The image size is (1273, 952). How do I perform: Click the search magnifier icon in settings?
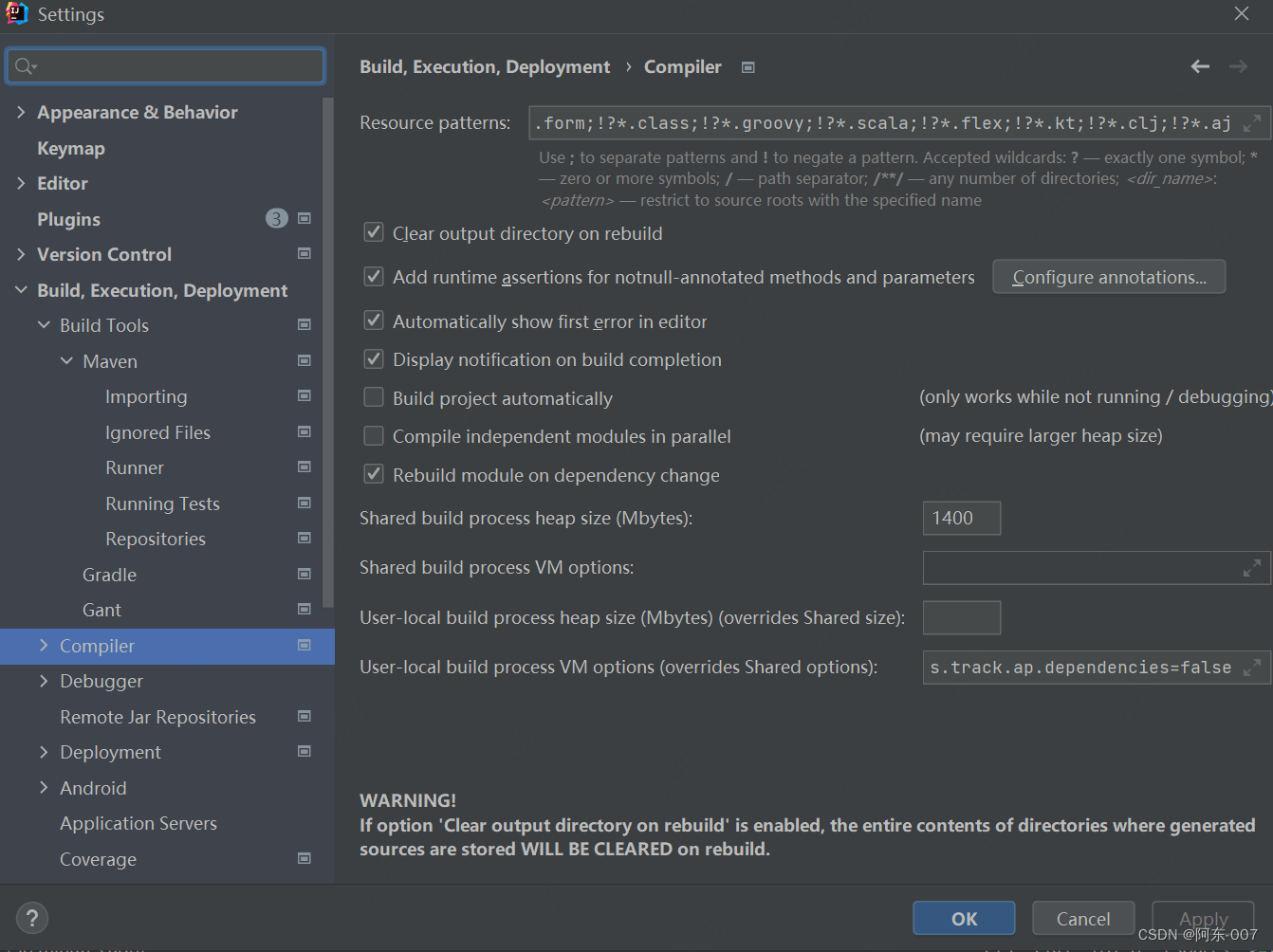25,66
